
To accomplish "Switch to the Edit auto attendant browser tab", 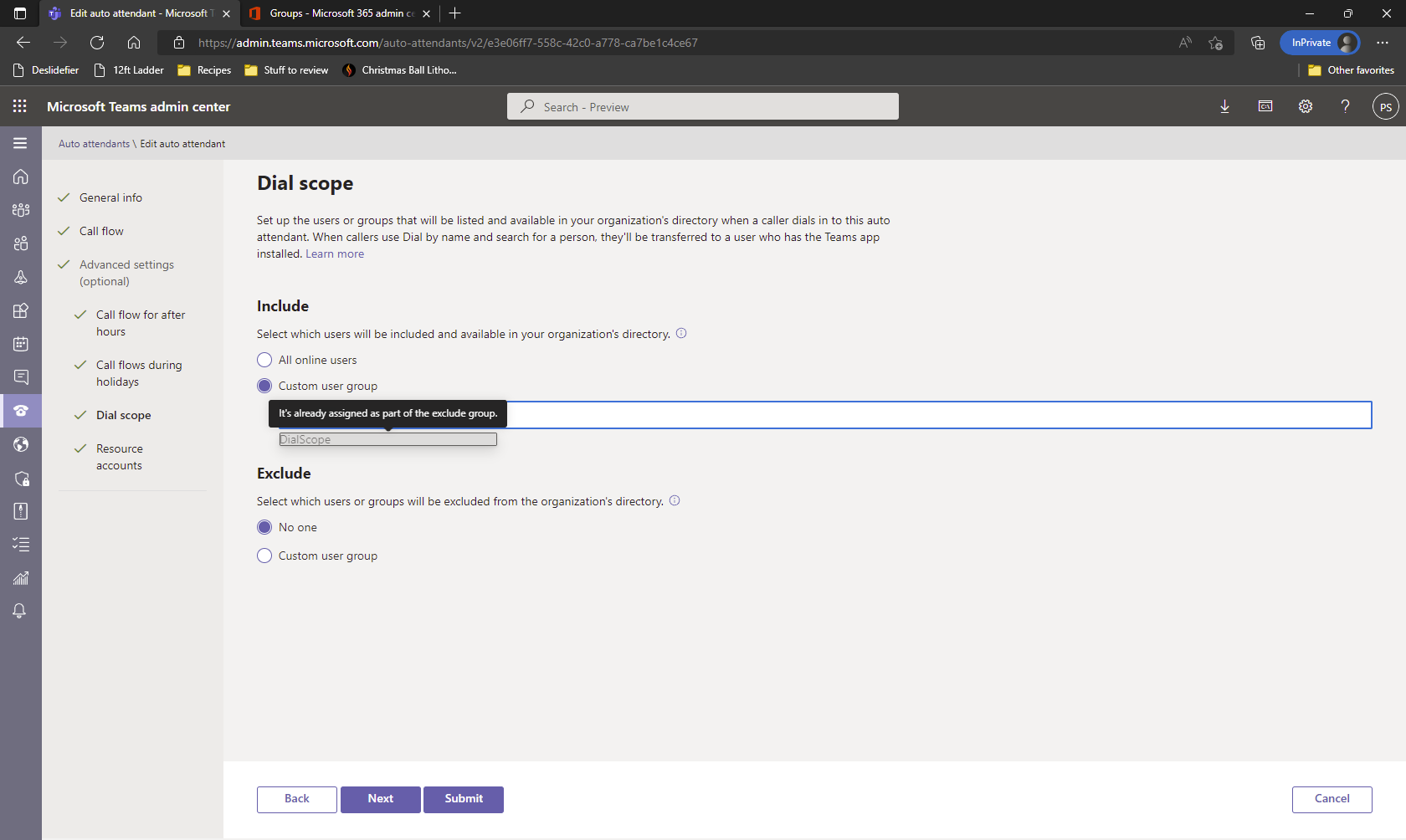I will [139, 13].
